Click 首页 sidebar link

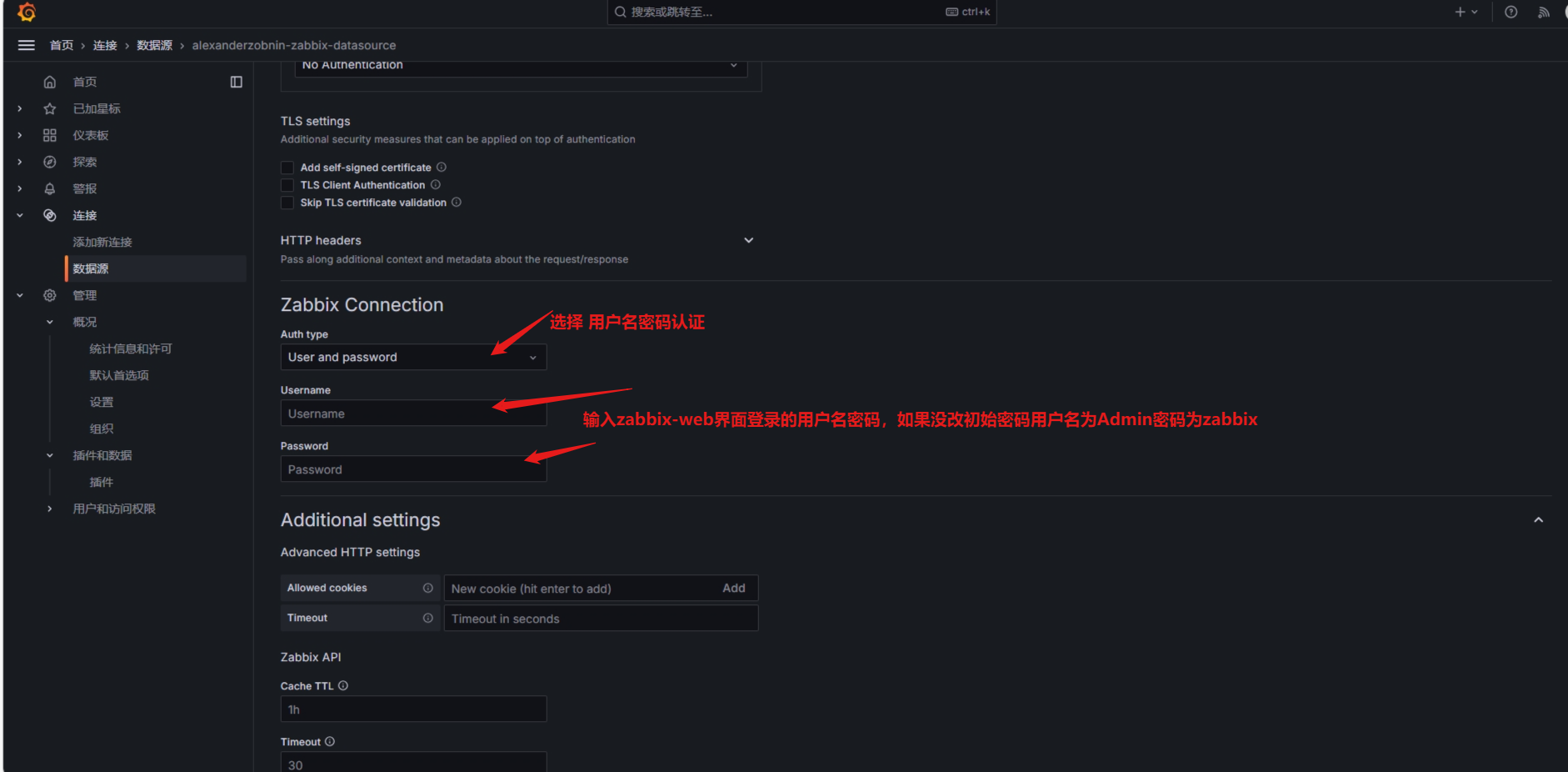[85, 82]
